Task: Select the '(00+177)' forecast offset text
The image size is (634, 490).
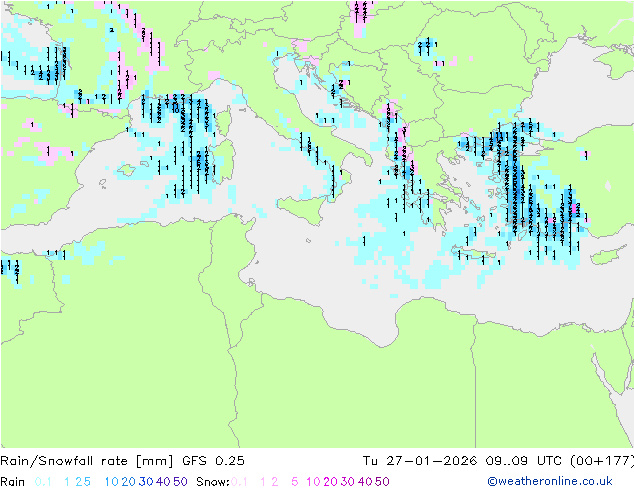Action: [602, 461]
